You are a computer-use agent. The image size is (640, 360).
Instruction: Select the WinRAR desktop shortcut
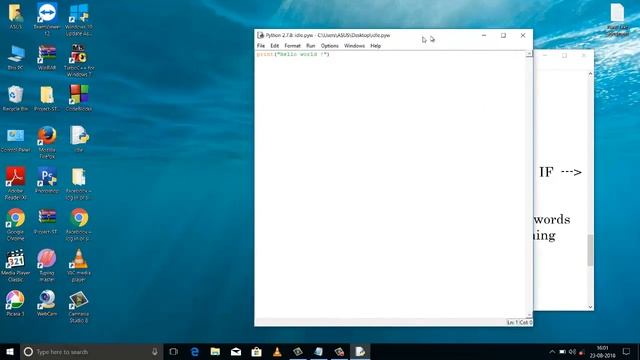(x=47, y=58)
